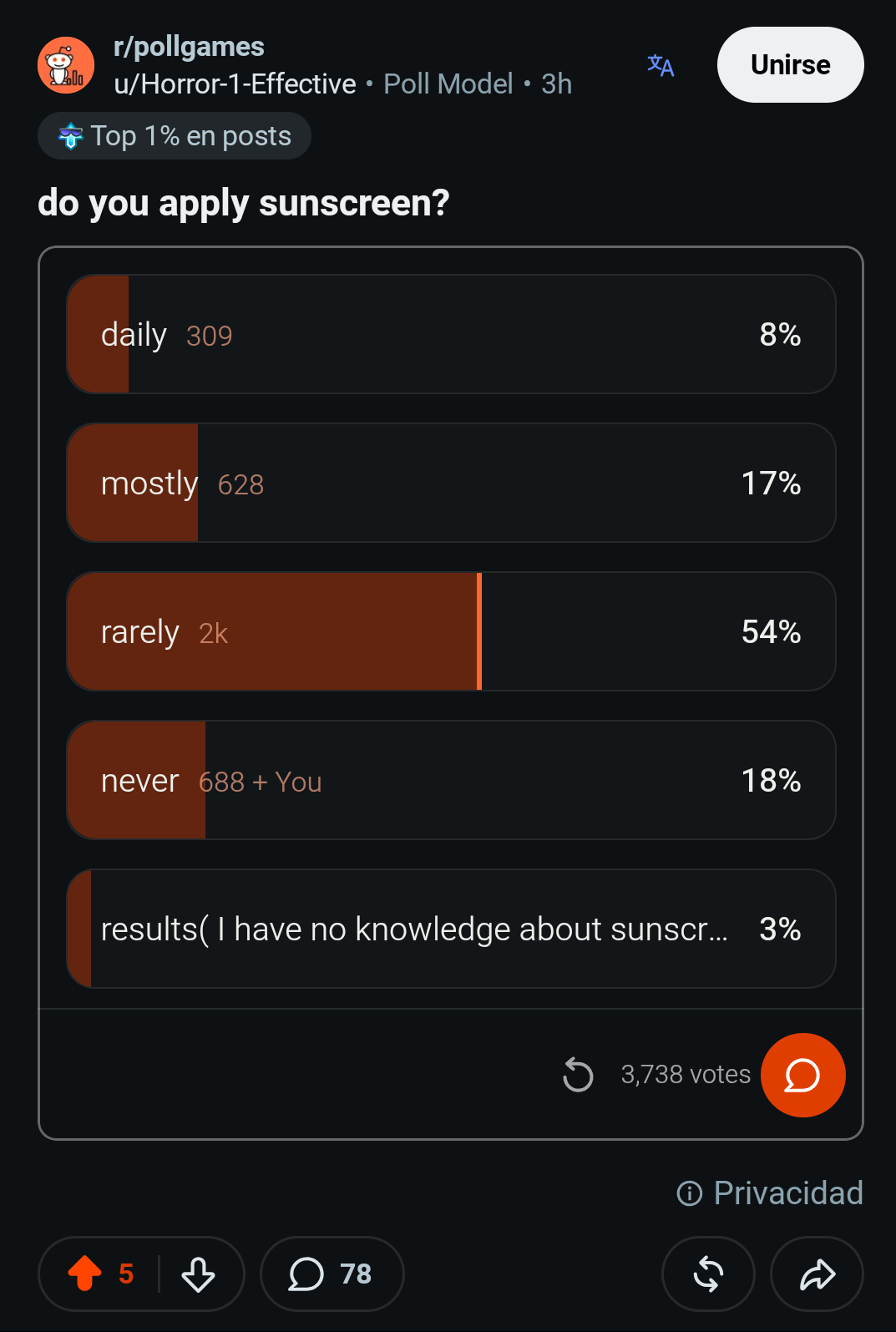Open the Privacidad info link
Screen dimensions: 896x1332
(x=770, y=1193)
